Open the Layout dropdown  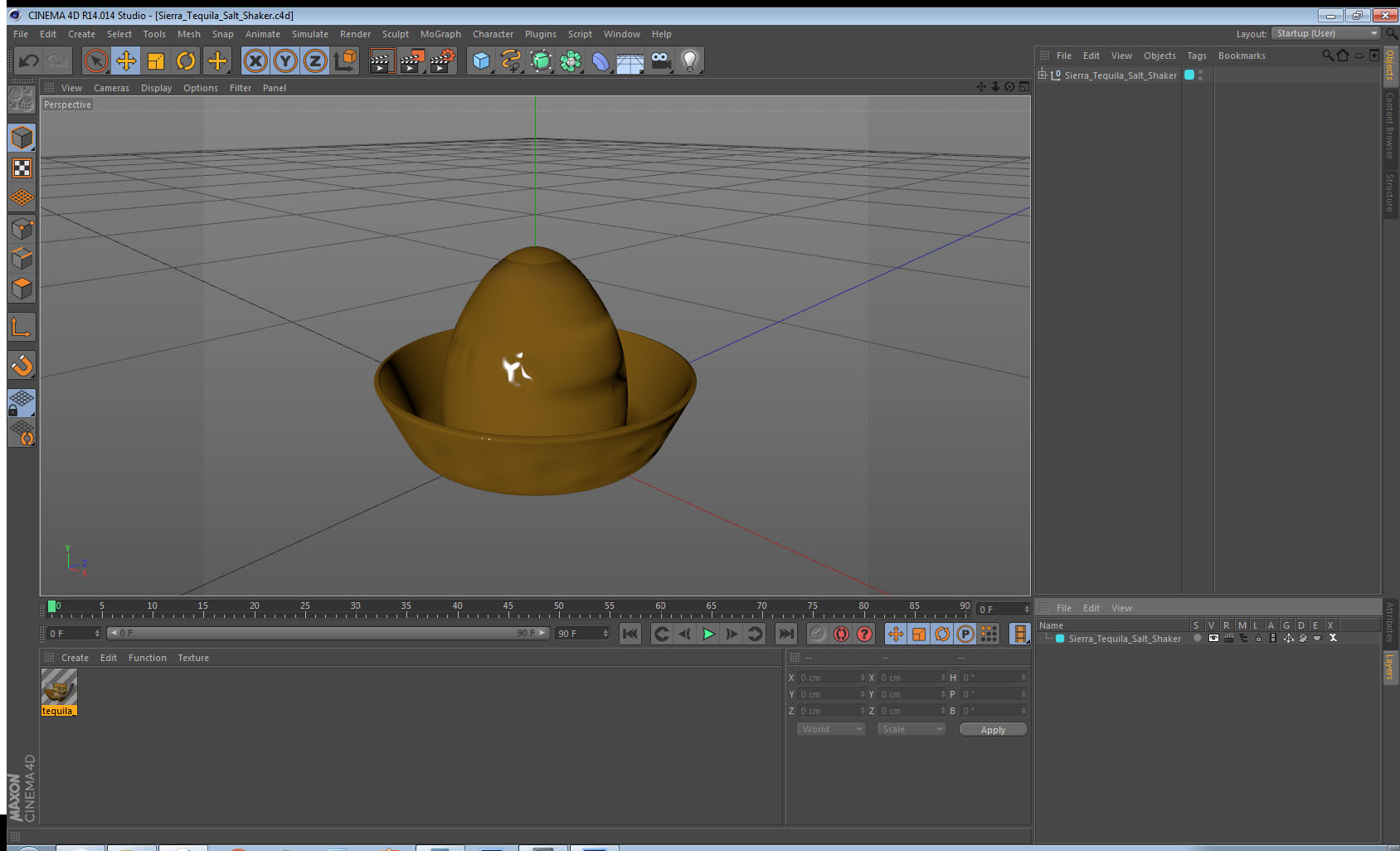(x=1325, y=33)
